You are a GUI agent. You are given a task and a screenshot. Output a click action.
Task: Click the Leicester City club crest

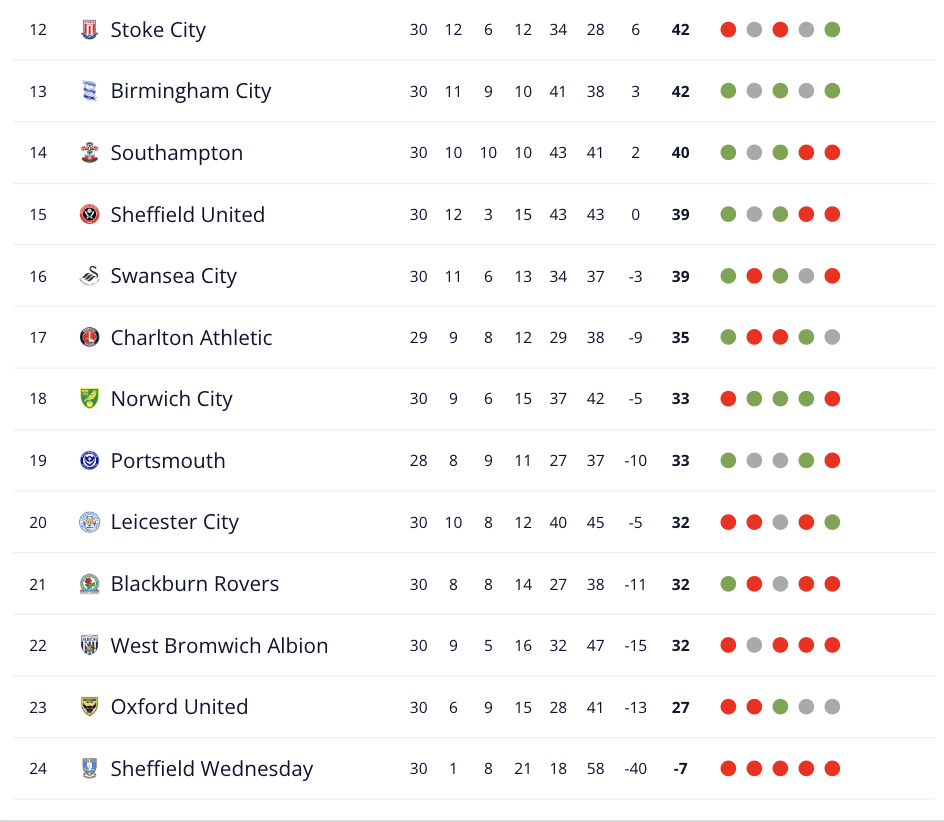tap(90, 522)
